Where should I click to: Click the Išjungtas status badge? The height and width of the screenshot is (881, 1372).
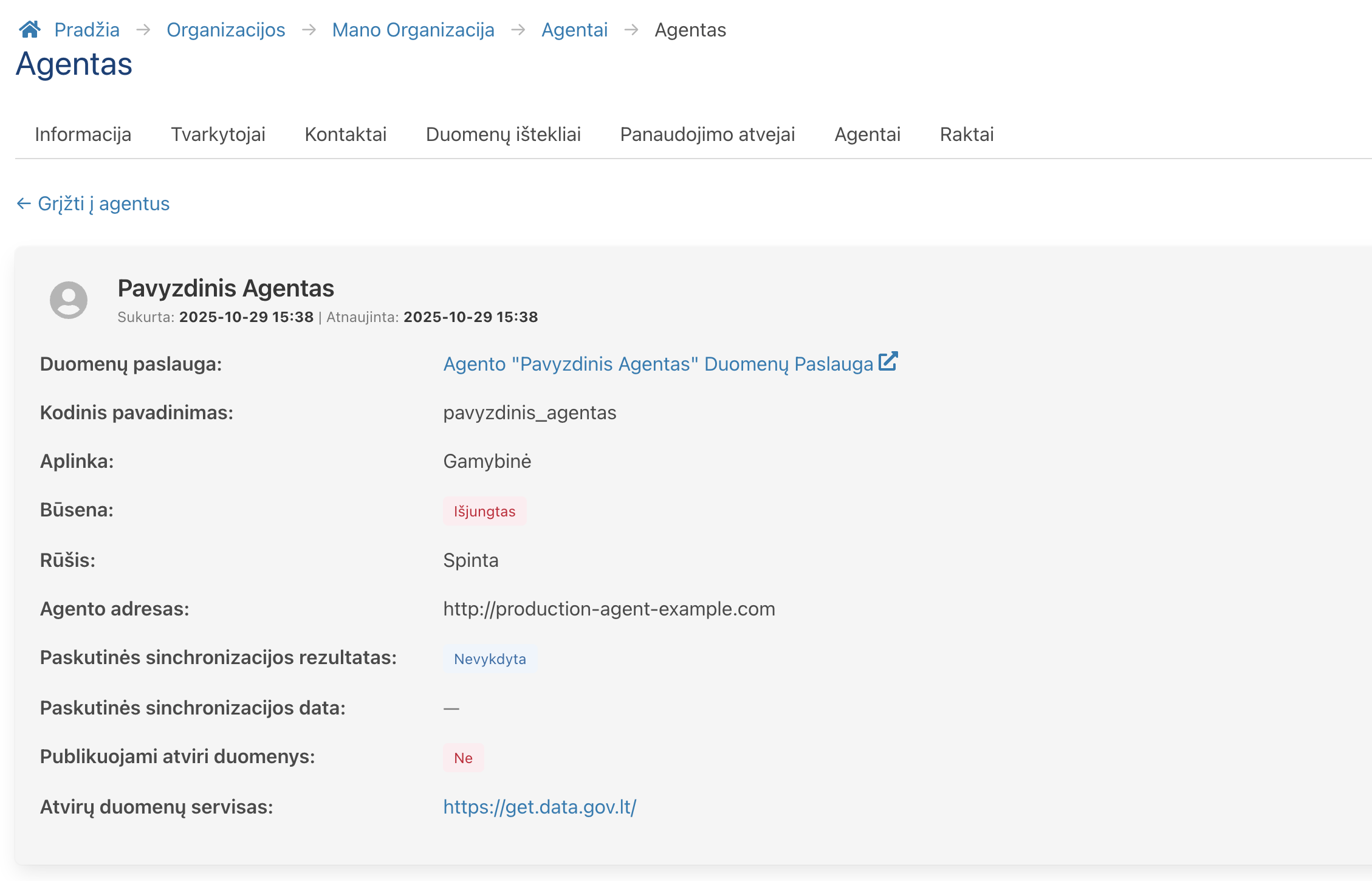[485, 512]
